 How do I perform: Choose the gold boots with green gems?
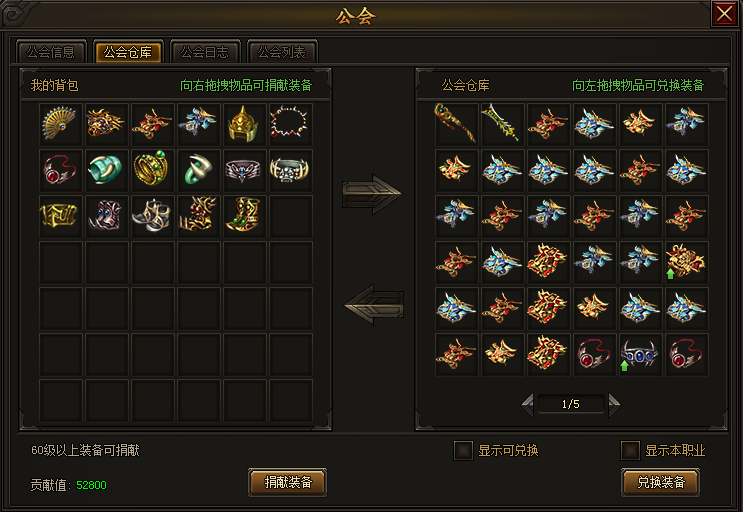(244, 216)
